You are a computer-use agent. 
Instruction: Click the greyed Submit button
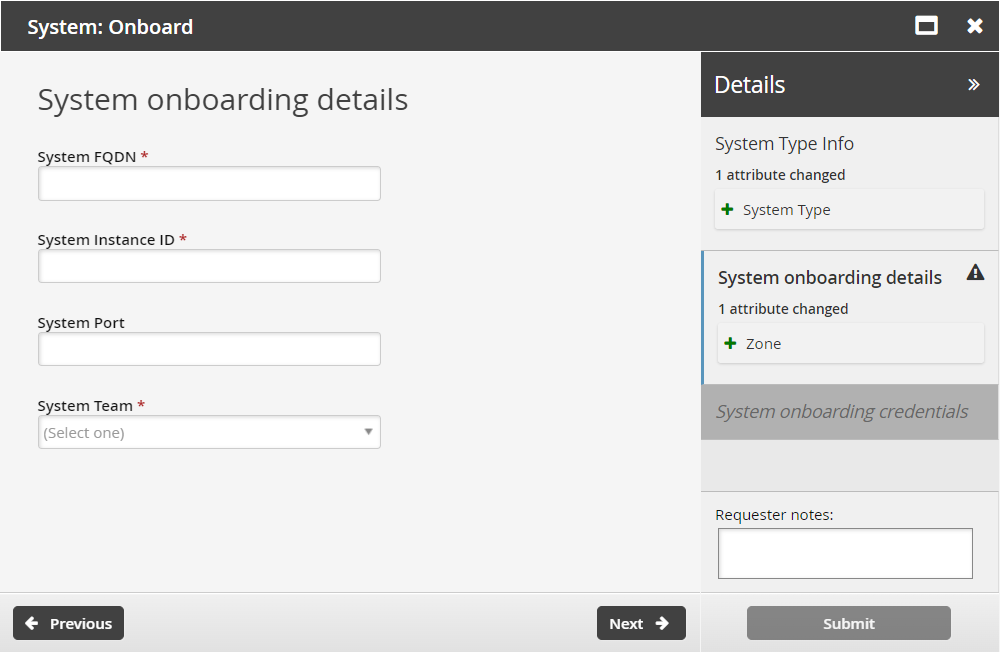[x=848, y=623]
